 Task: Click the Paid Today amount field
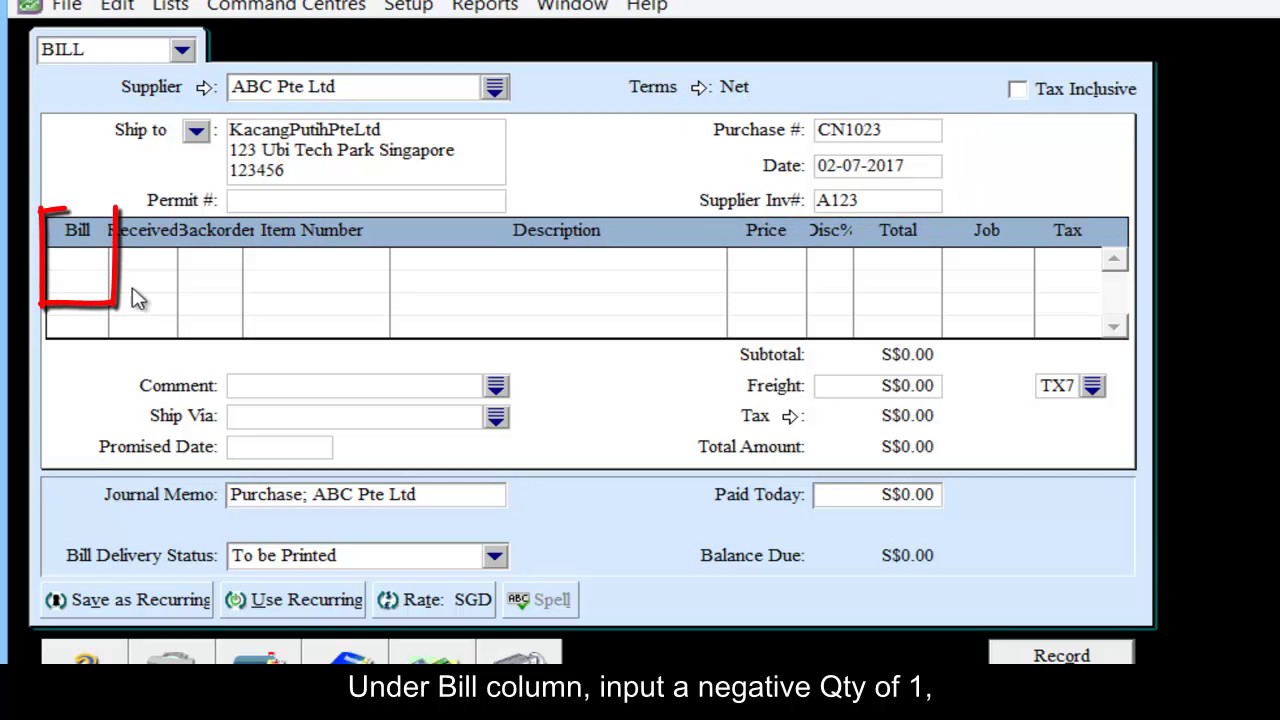pyautogui.click(x=877, y=495)
